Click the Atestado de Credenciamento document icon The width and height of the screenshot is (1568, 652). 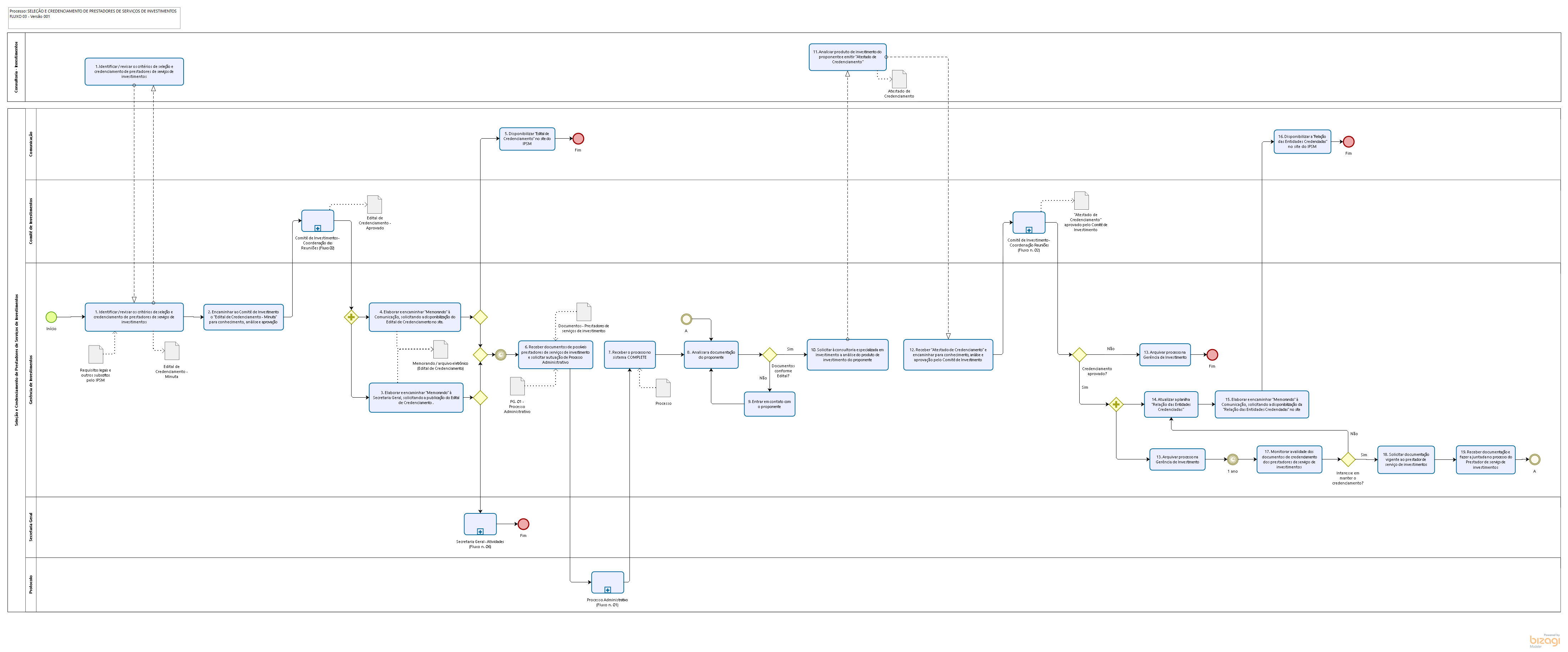click(x=899, y=79)
